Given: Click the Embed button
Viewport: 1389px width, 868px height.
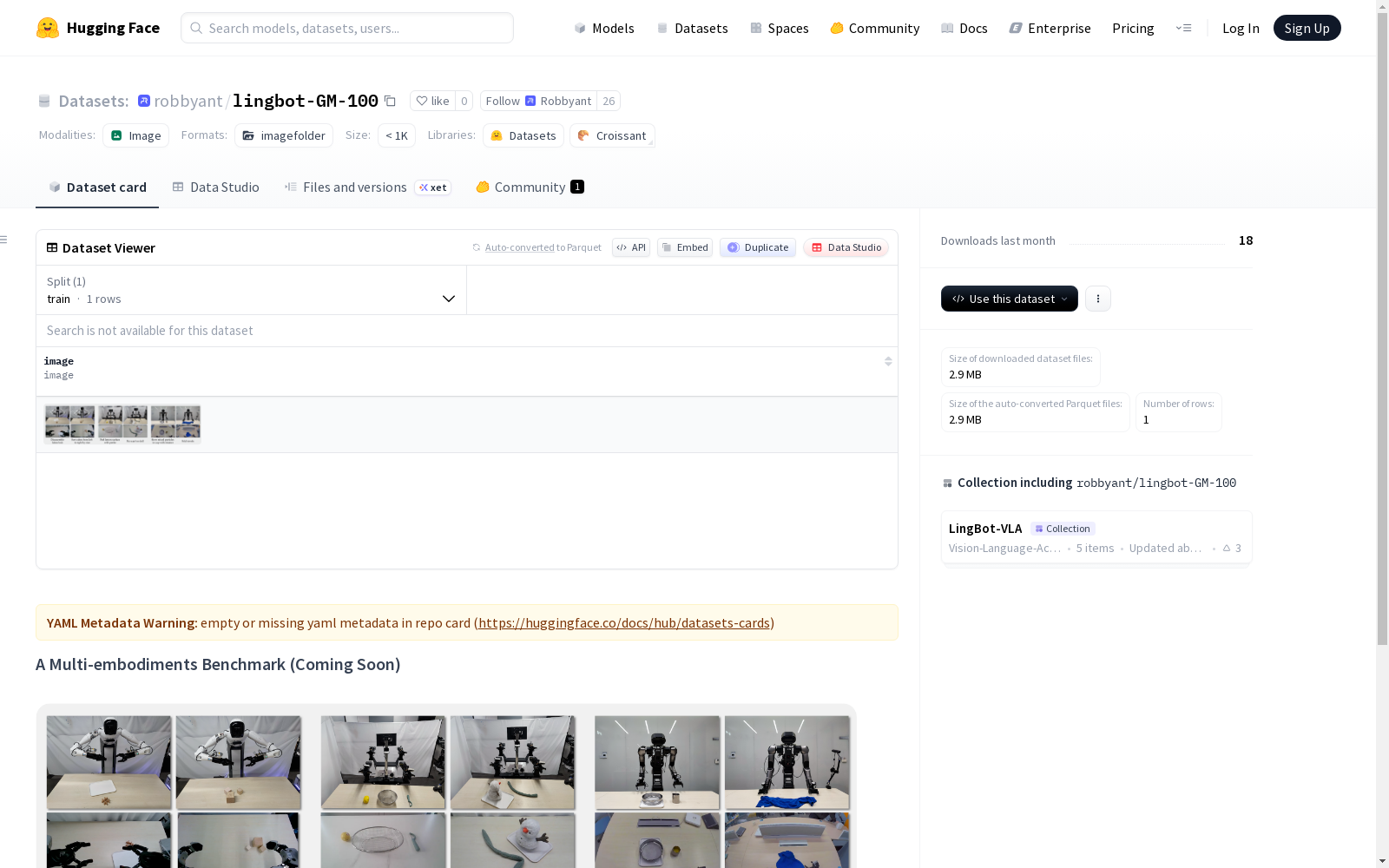Looking at the screenshot, I should point(685,247).
